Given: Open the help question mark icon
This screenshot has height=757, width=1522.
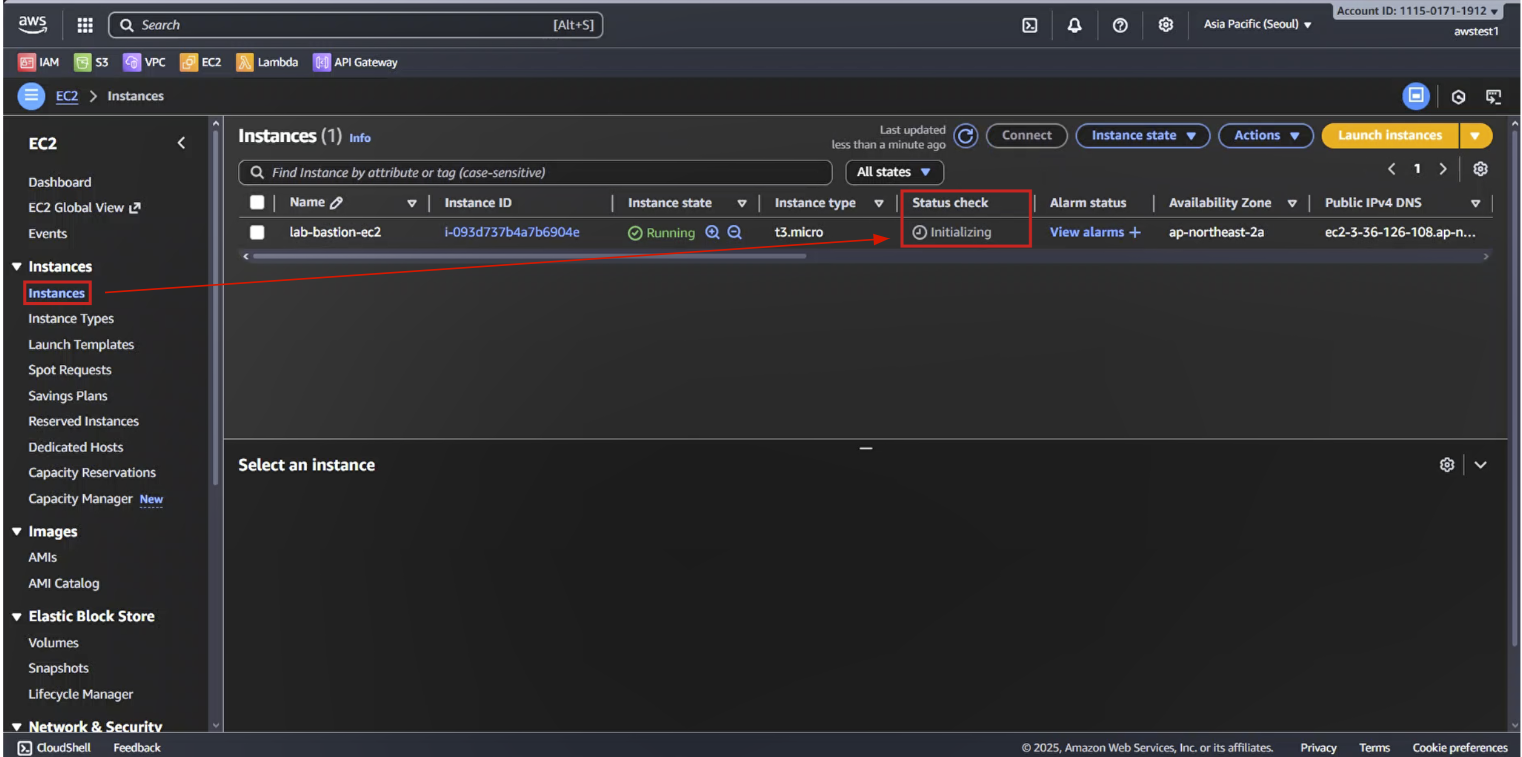Looking at the screenshot, I should pyautogui.click(x=1120, y=25).
